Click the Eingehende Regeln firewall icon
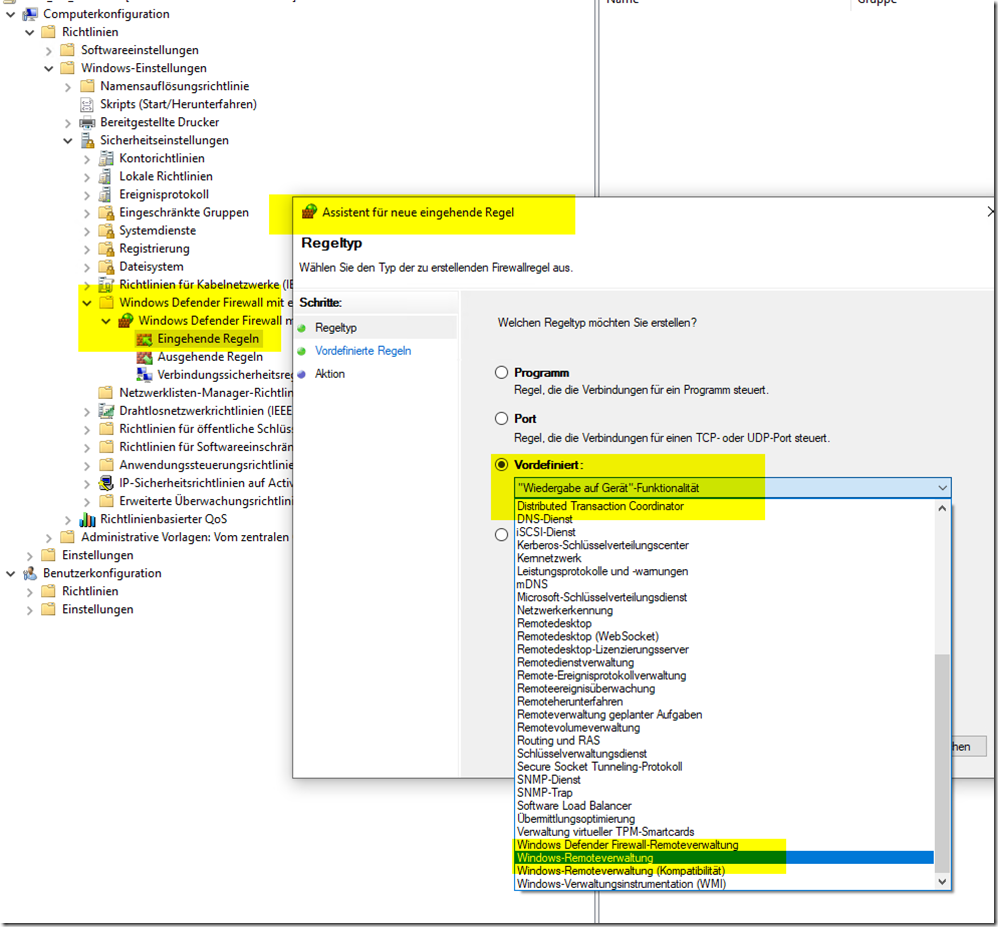Viewport: 998px width, 927px height. tap(144, 339)
